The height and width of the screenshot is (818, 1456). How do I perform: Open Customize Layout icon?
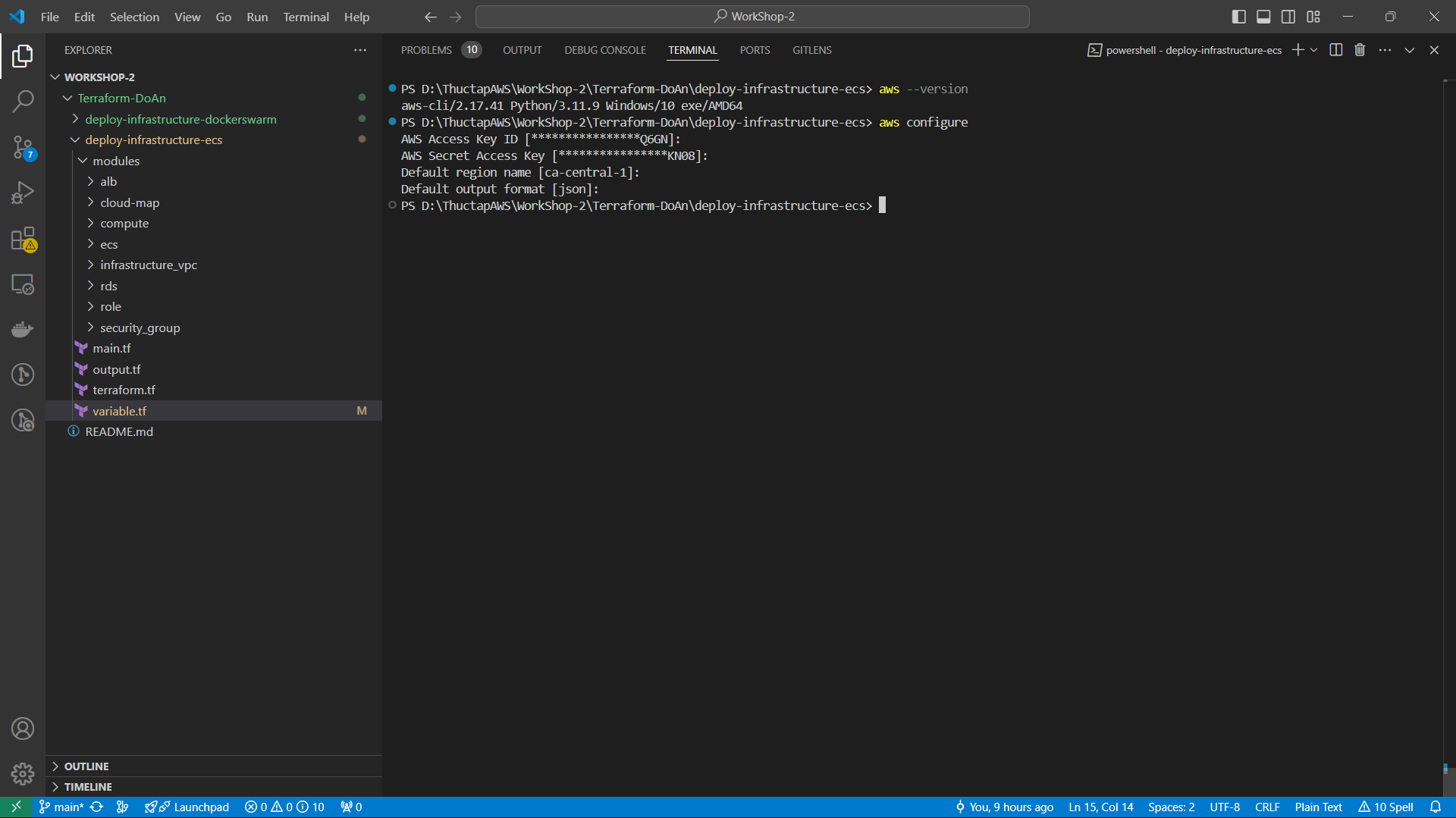click(1313, 17)
